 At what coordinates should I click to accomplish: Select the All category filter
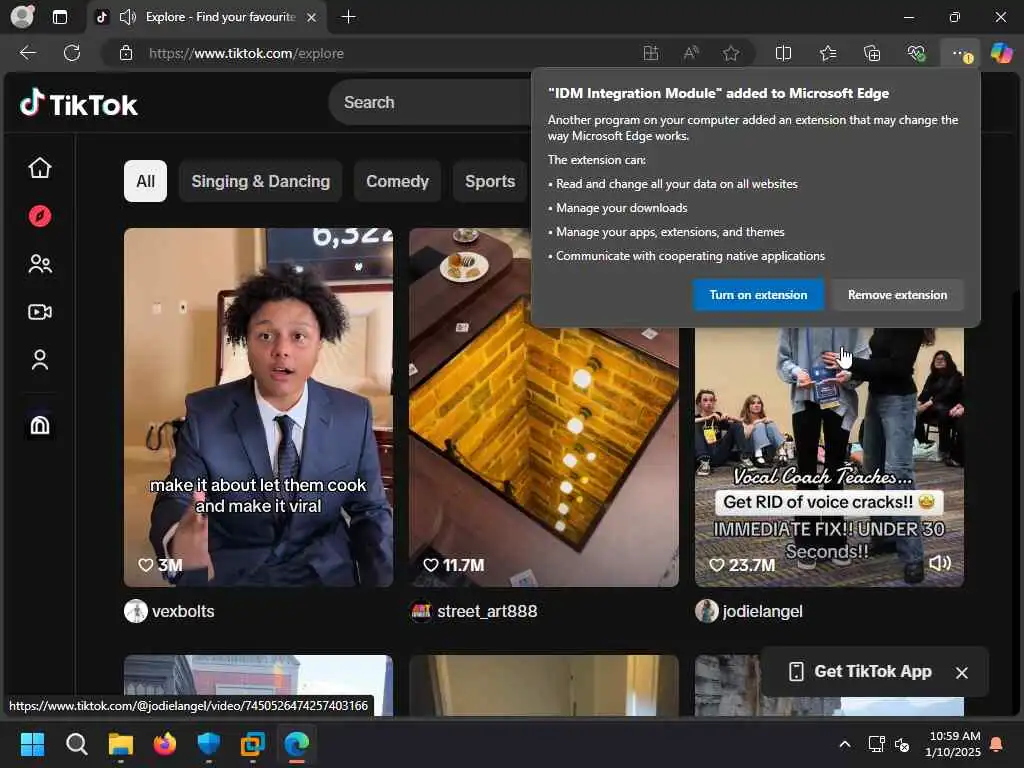point(145,181)
